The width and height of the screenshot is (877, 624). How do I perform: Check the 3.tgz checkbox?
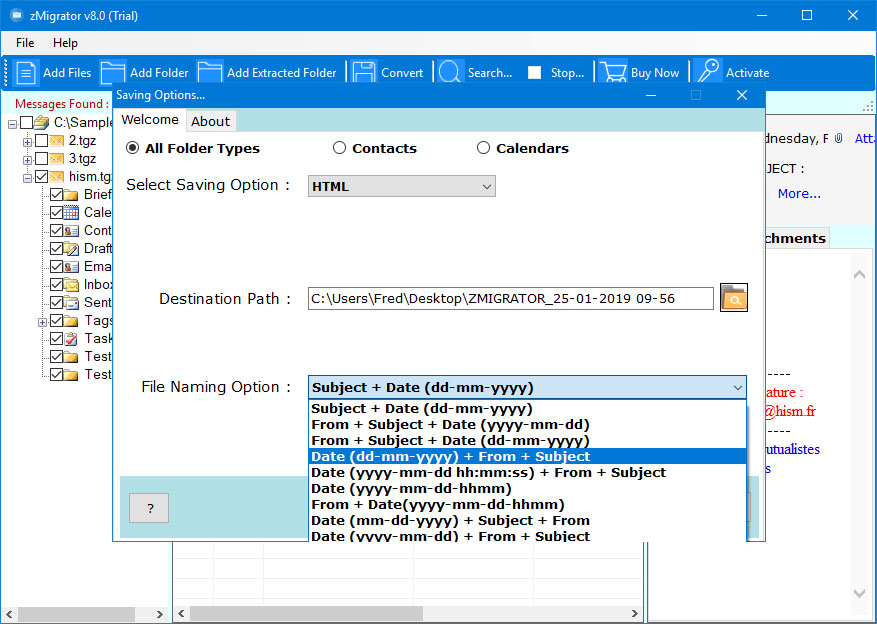(41, 159)
